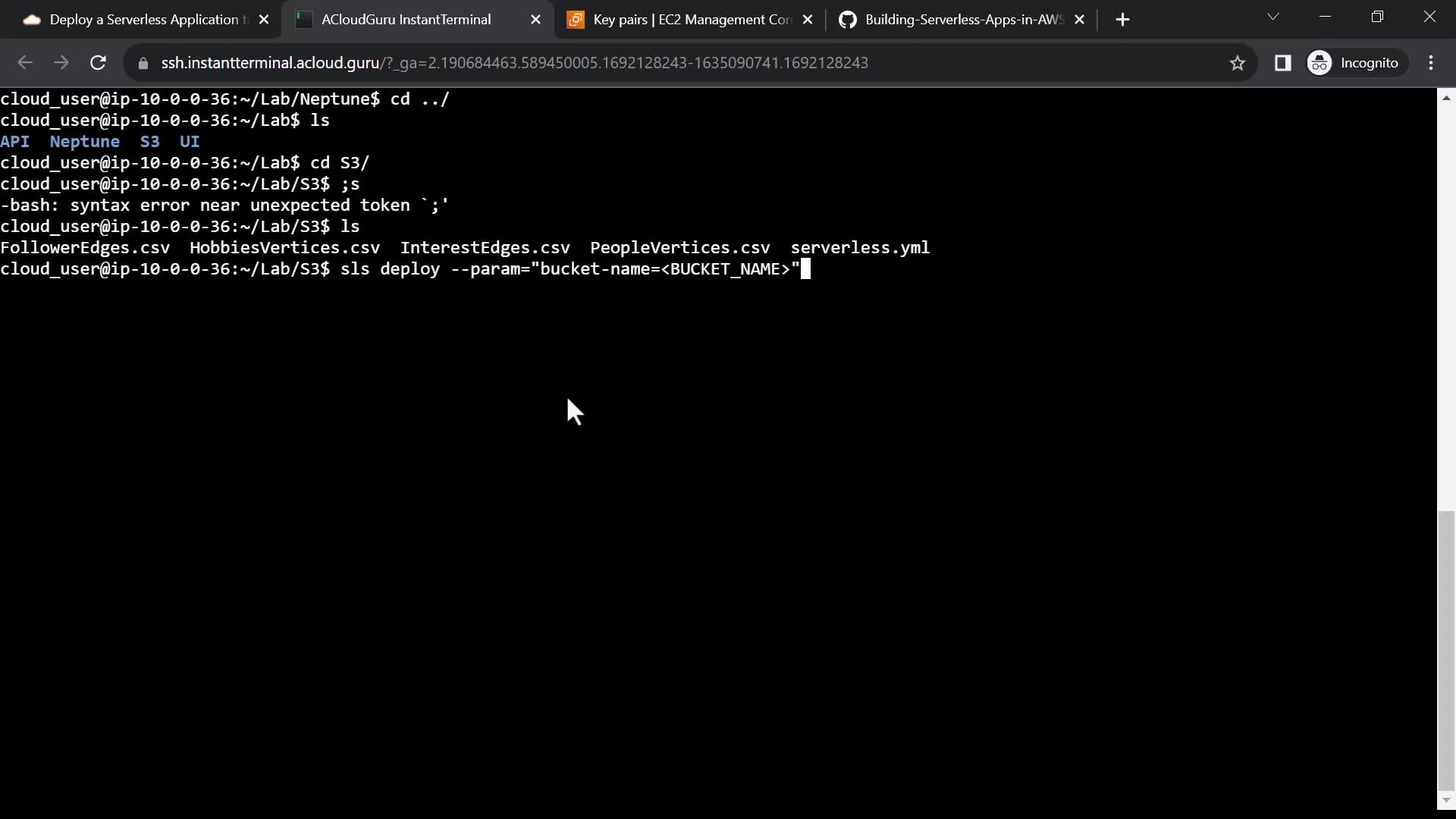
Task: Close the Key pairs EC2 tab
Action: pyautogui.click(x=808, y=20)
